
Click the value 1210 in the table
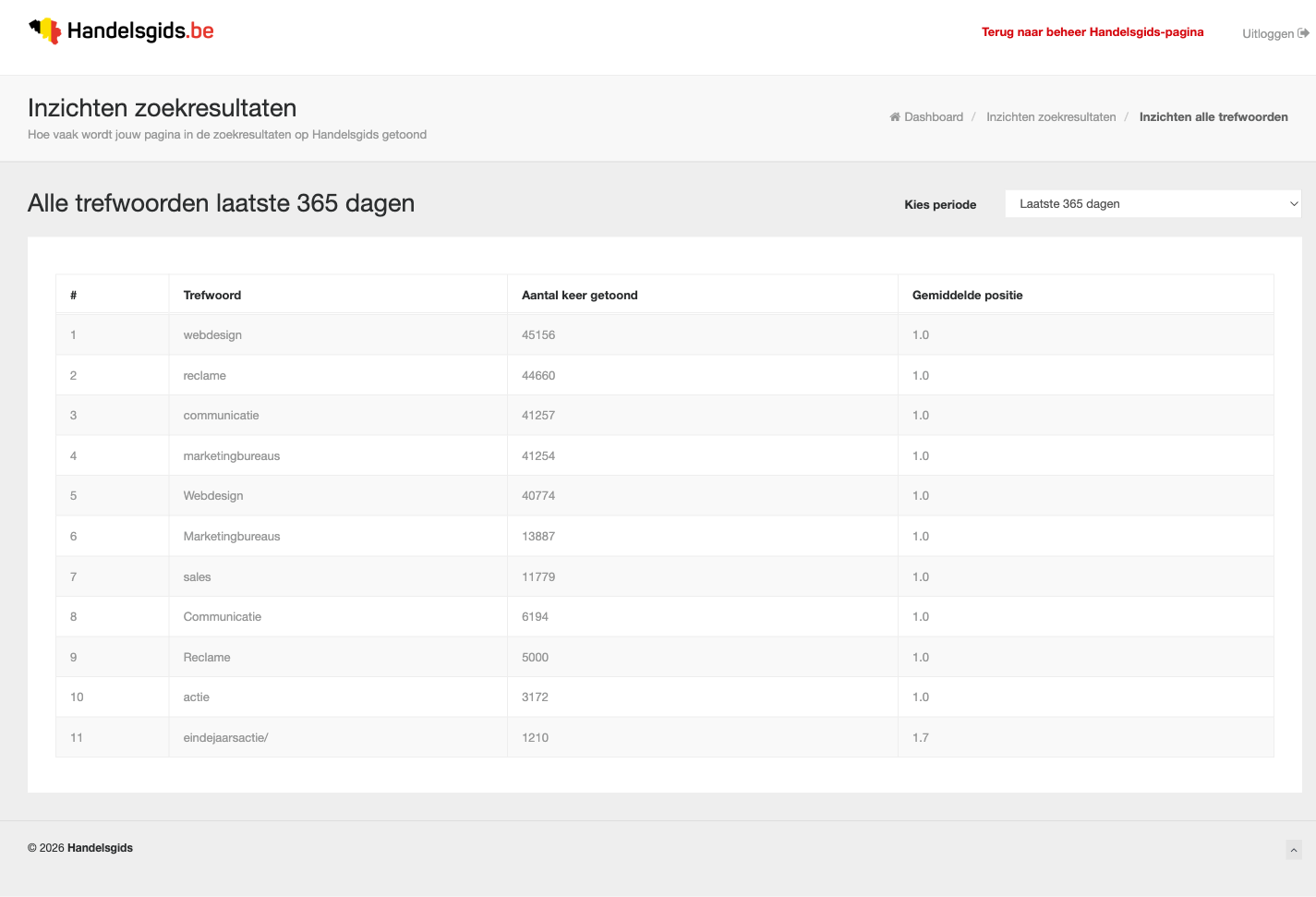pyautogui.click(x=536, y=738)
